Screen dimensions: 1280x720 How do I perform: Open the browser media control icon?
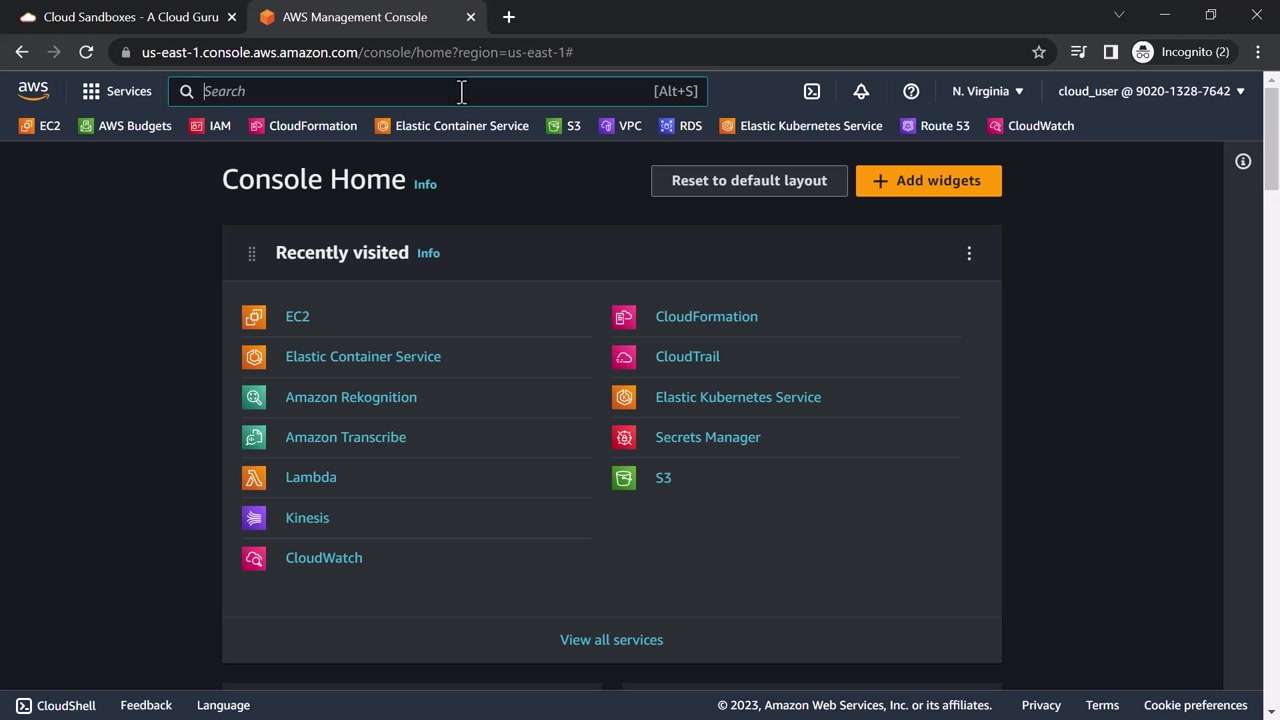pos(1078,52)
